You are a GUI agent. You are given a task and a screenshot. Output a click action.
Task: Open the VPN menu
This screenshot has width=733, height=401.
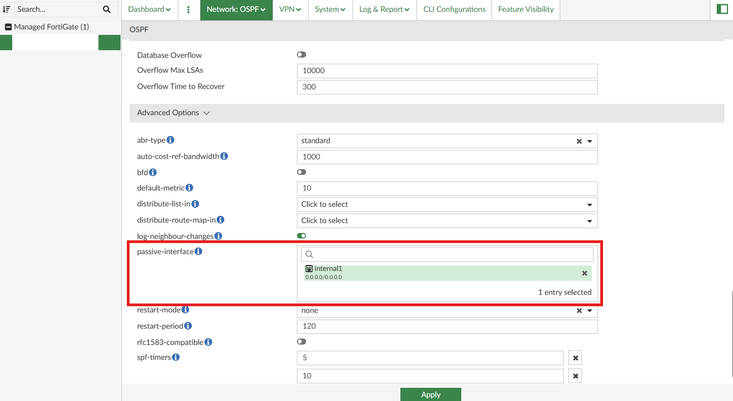(x=290, y=9)
